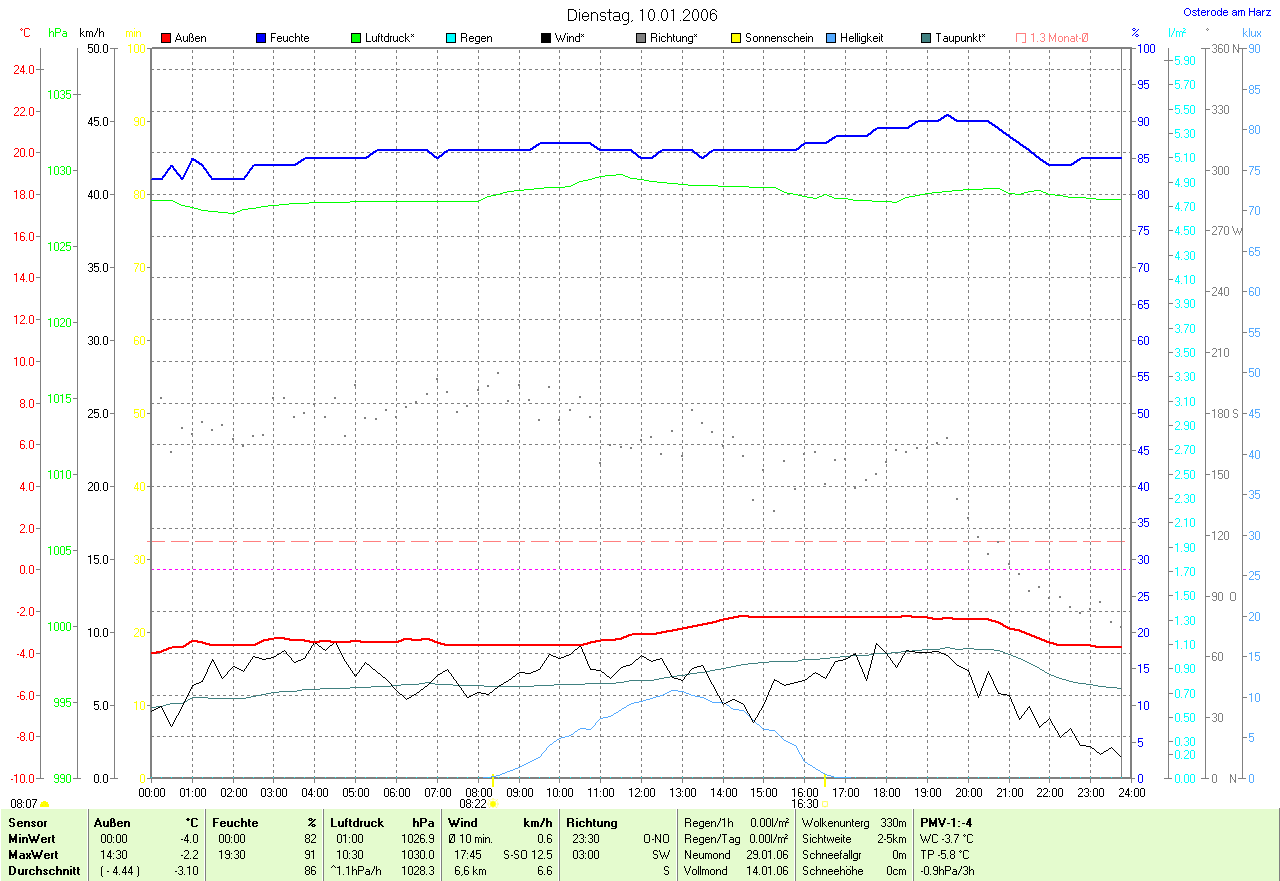Click the yellow Sonnenschein legend square
The width and height of the screenshot is (1280, 881).
click(736, 38)
